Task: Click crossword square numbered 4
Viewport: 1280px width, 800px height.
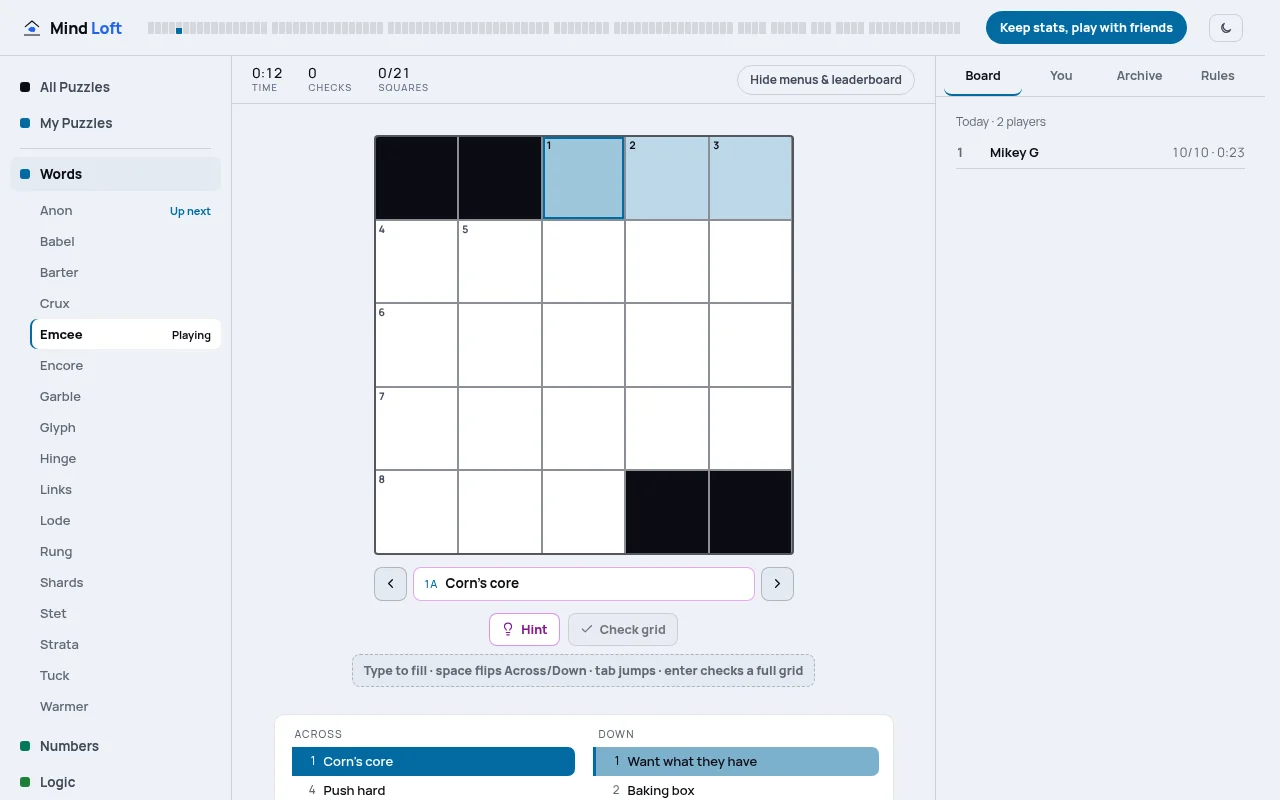Action: [417, 262]
